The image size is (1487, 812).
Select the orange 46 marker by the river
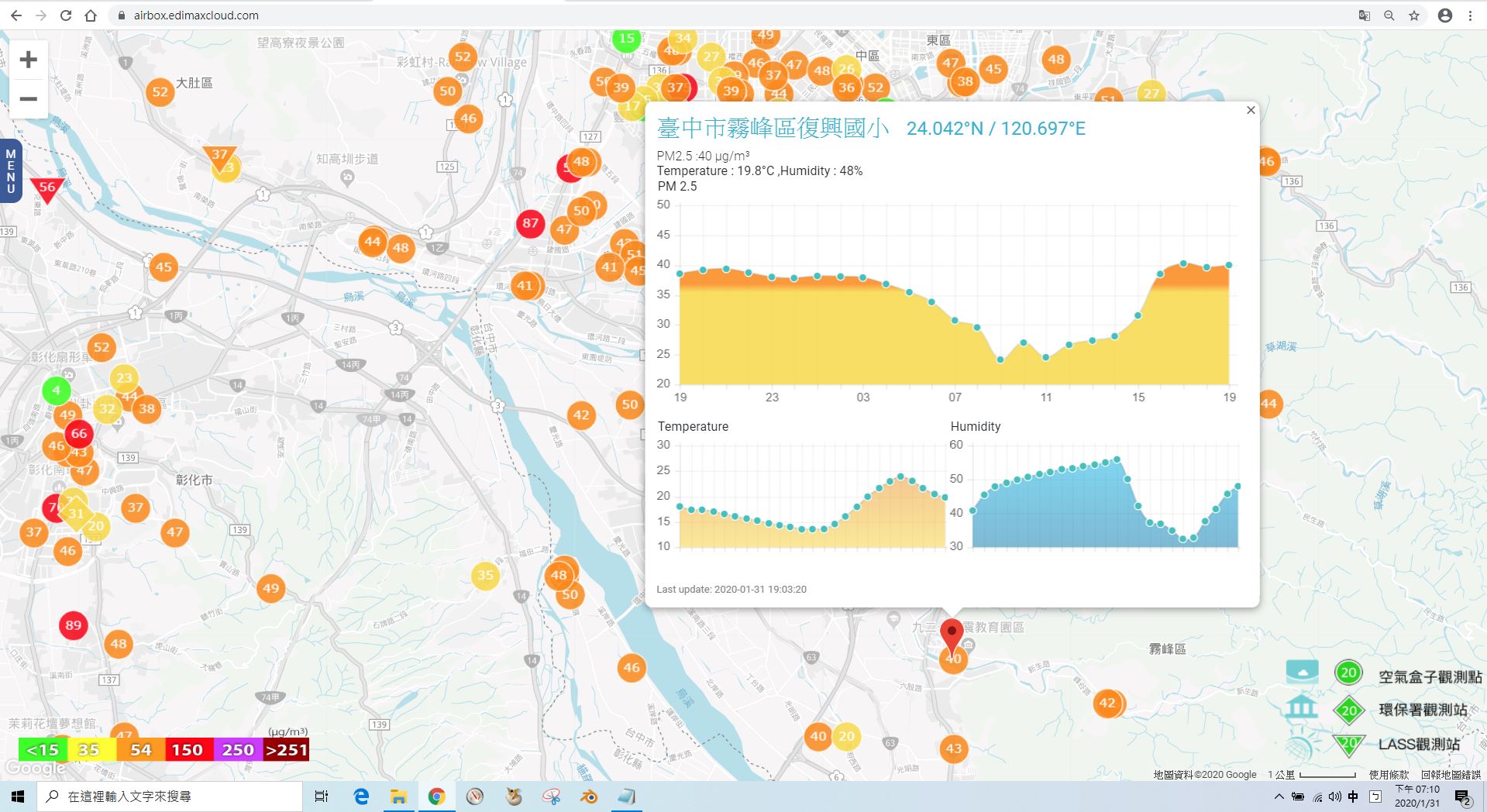[x=632, y=667]
